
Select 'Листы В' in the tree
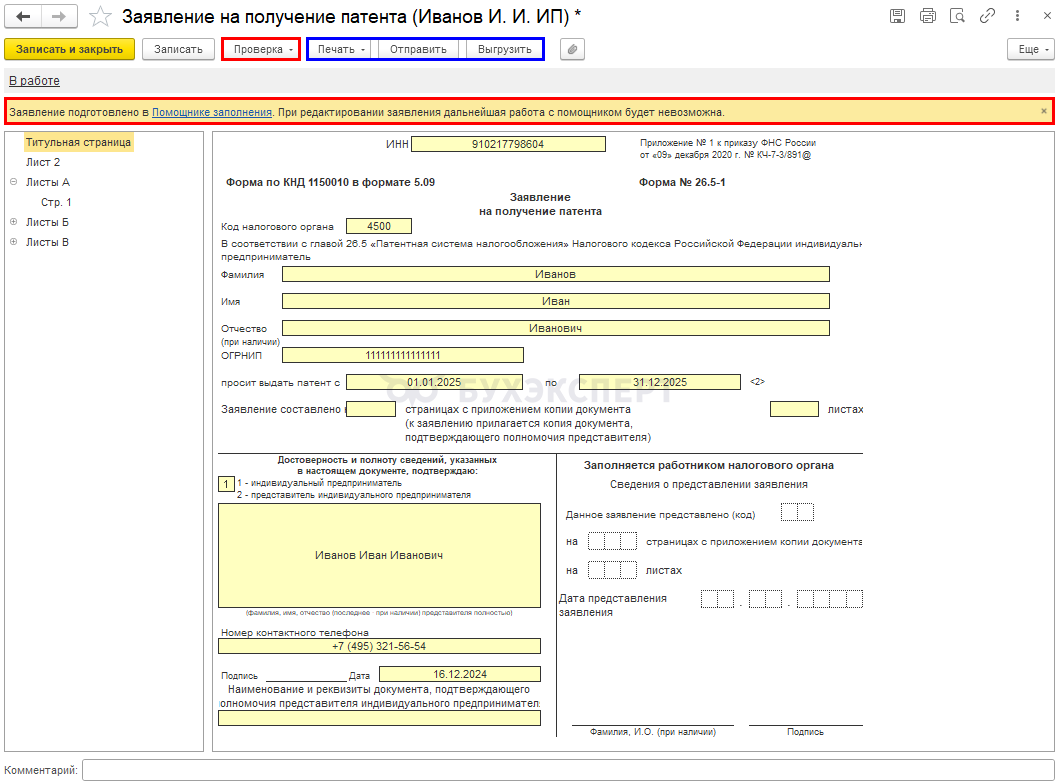pos(47,242)
